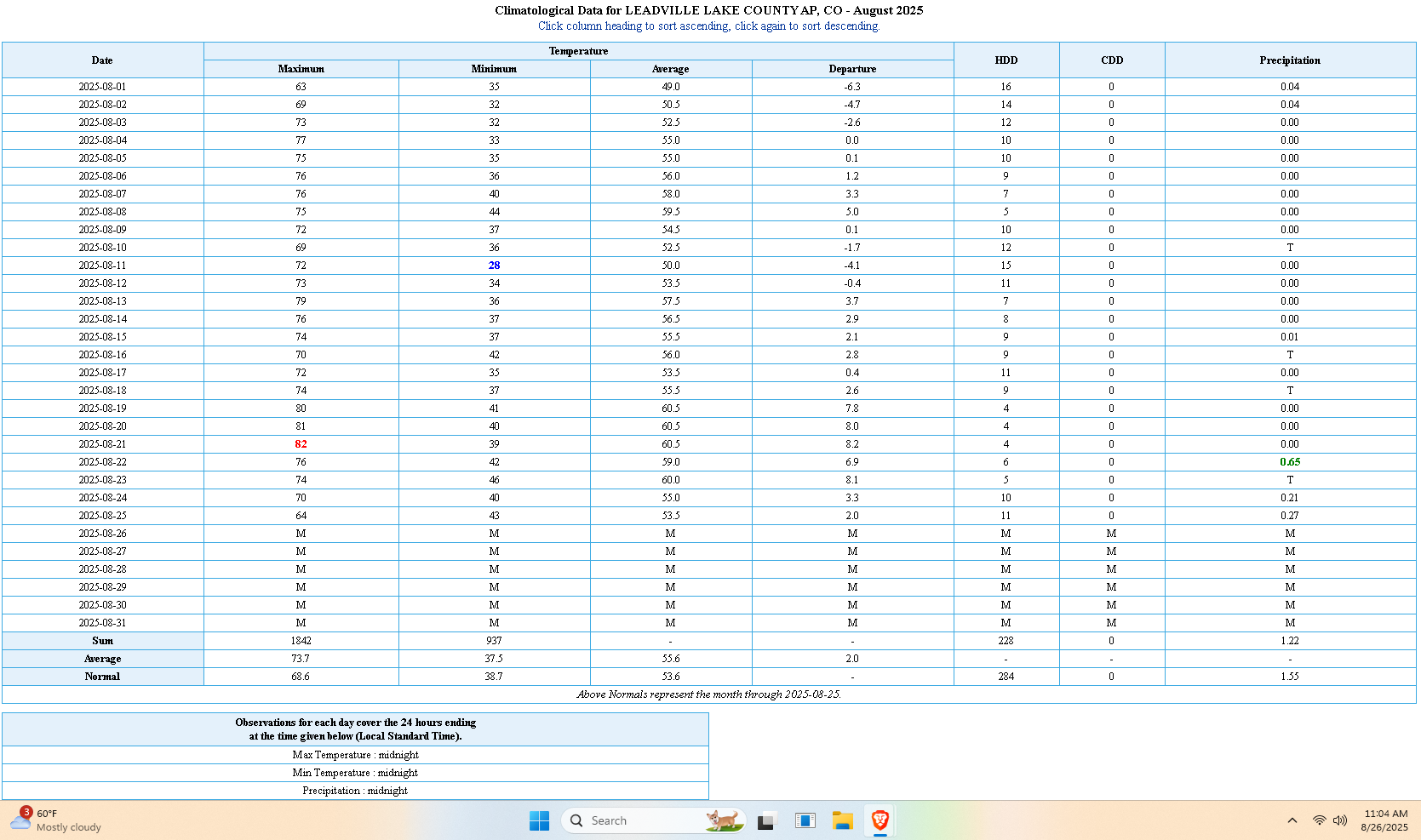
Task: Select HDD value 16 on 2025-08-01
Action: pyautogui.click(x=1006, y=87)
